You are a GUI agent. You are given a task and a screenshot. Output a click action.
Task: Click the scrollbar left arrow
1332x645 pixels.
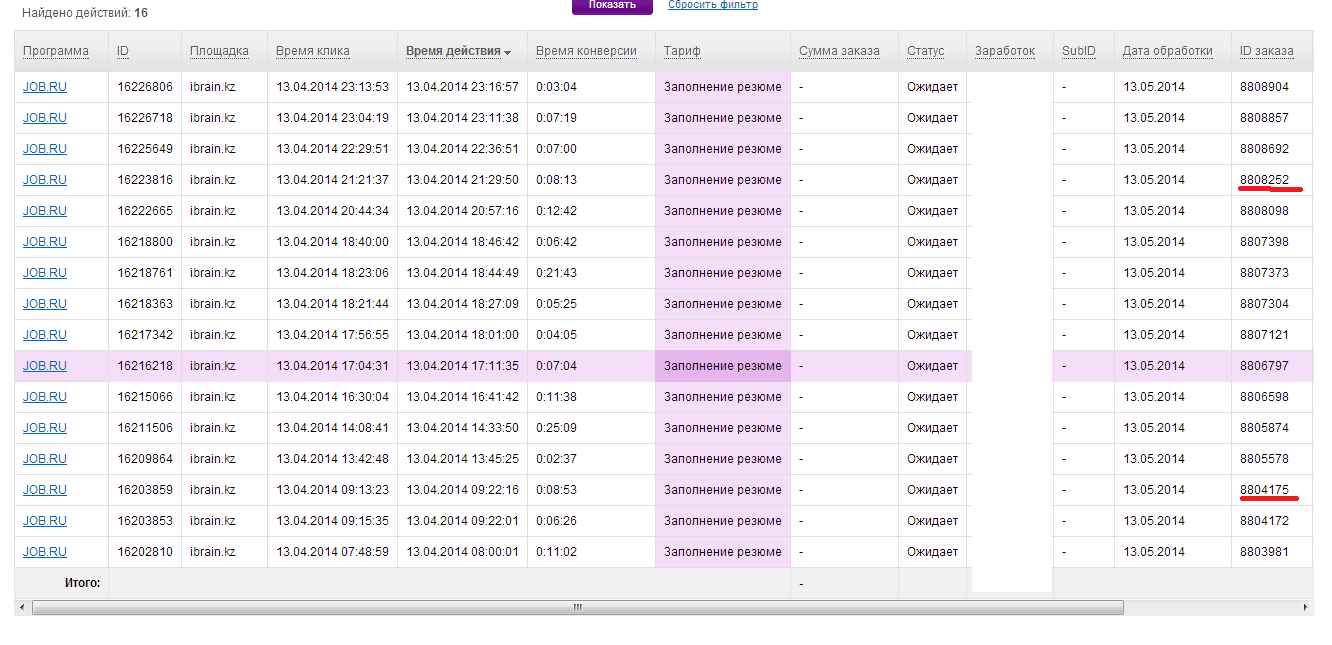20,607
